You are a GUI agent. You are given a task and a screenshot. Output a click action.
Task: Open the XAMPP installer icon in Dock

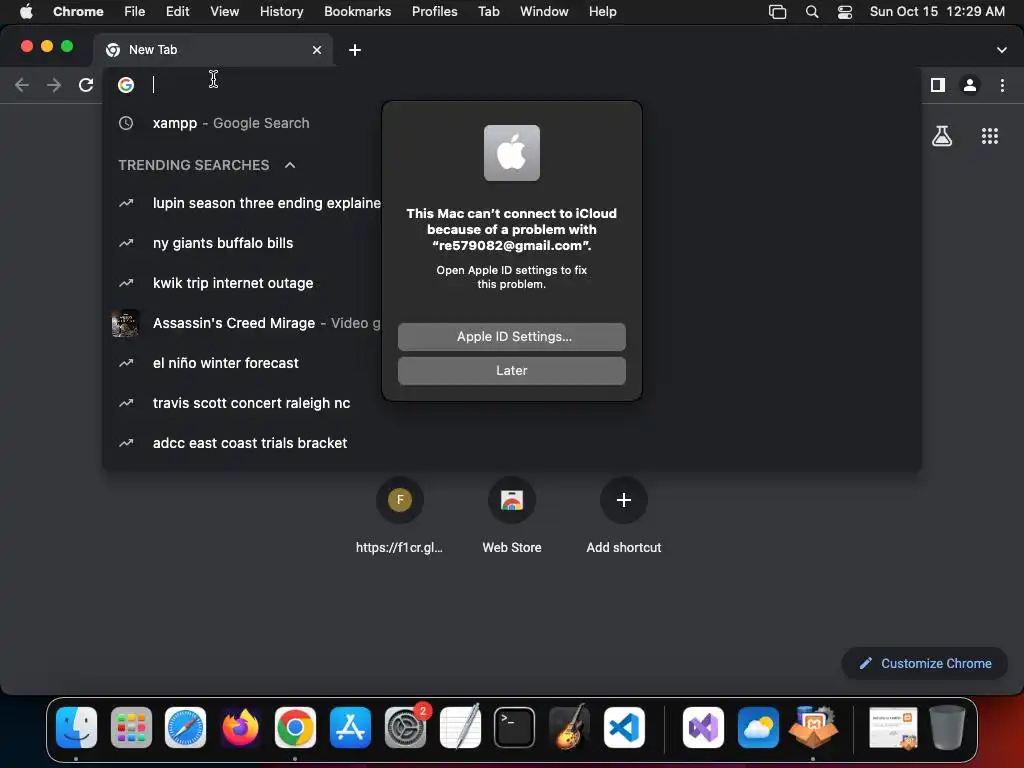(813, 728)
